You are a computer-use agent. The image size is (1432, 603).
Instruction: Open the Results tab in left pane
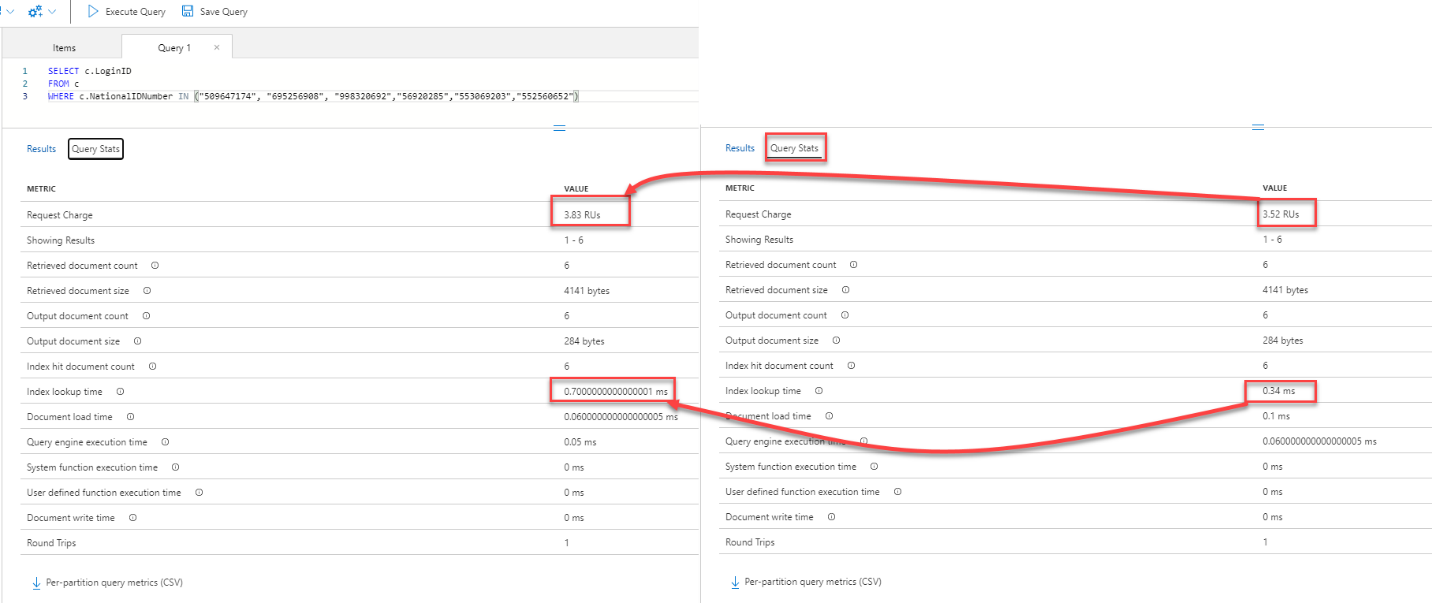(x=41, y=149)
